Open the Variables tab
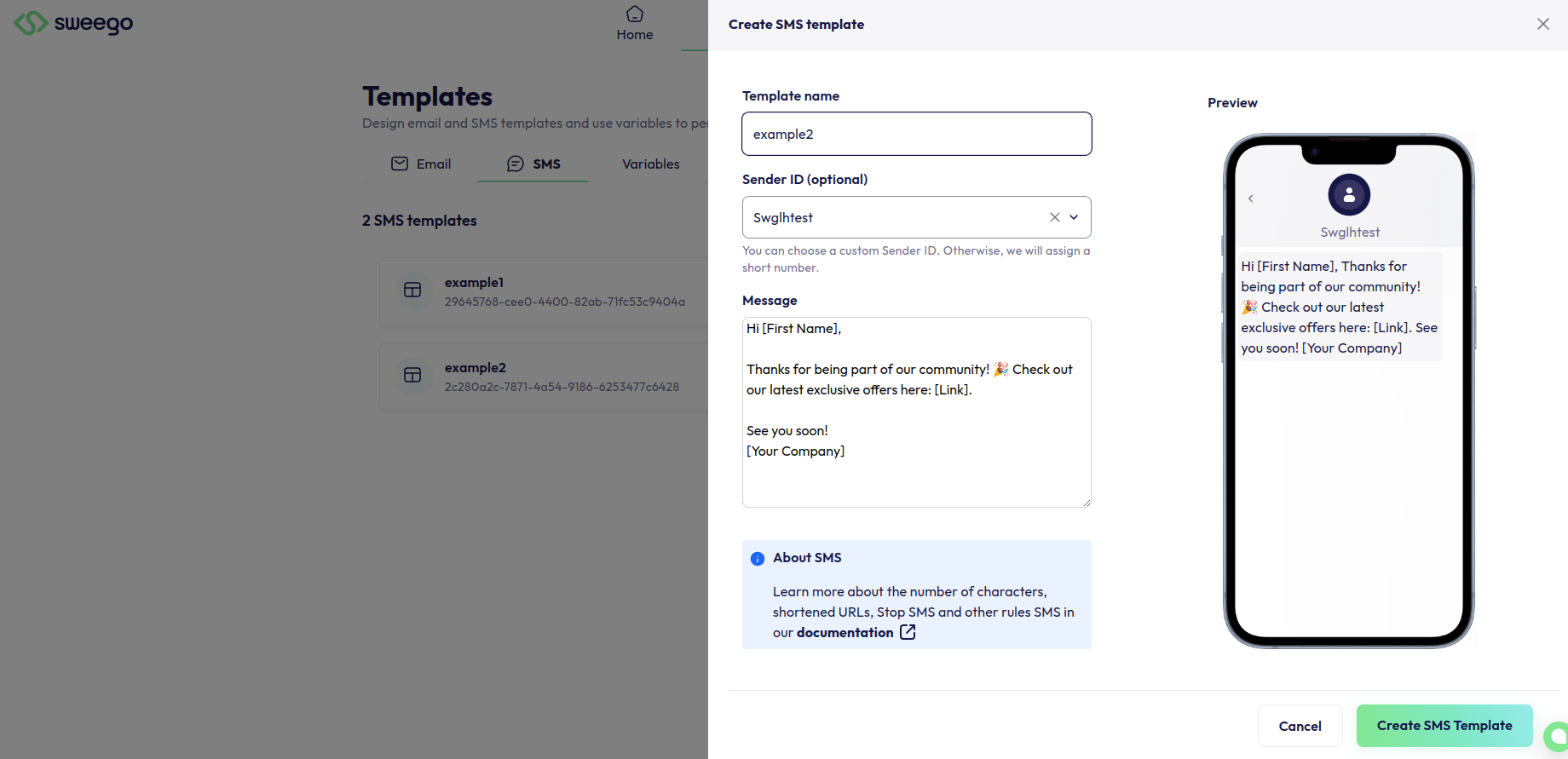 point(650,164)
